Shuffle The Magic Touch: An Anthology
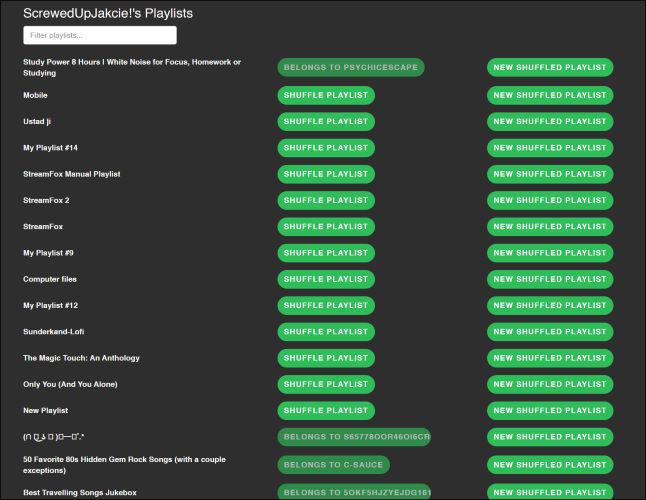 pos(326,358)
